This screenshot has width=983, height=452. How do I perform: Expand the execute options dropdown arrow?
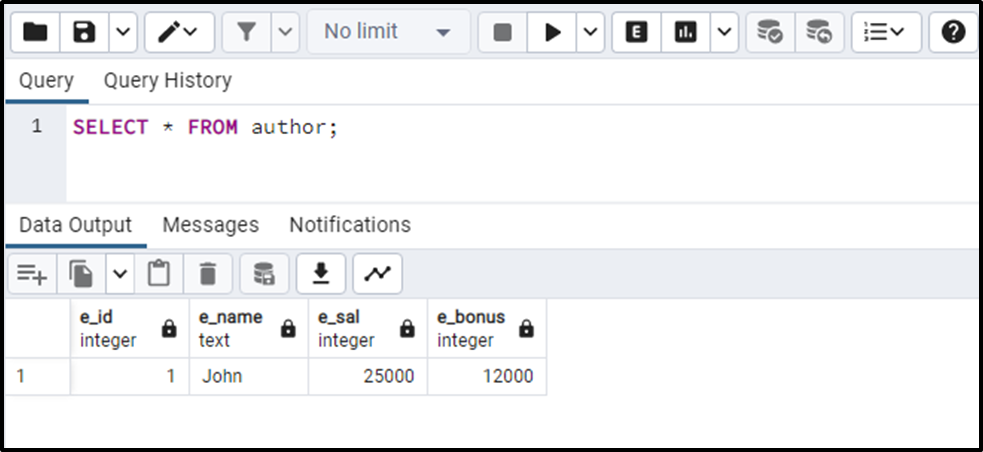coord(590,32)
